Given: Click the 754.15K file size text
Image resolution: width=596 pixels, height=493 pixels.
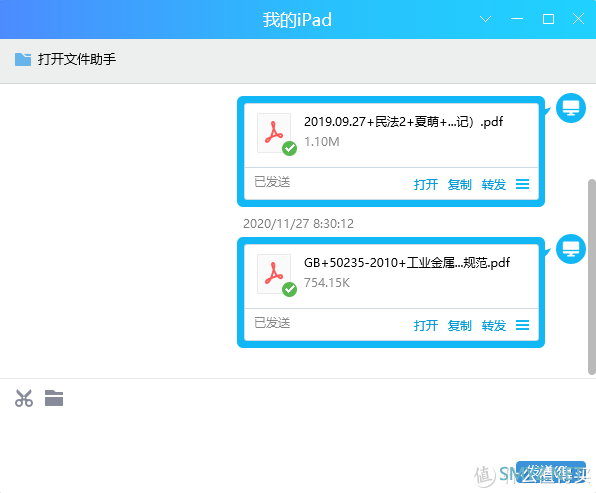Looking at the screenshot, I should (327, 283).
